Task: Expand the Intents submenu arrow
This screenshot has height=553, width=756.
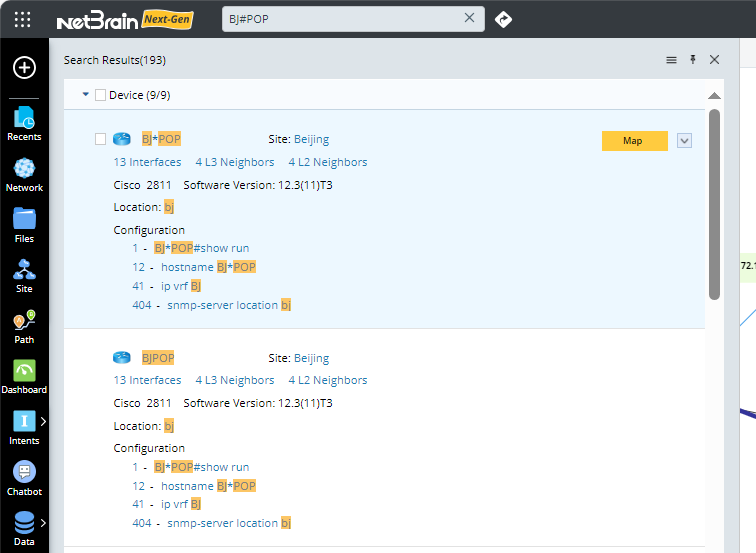Action: click(43, 421)
